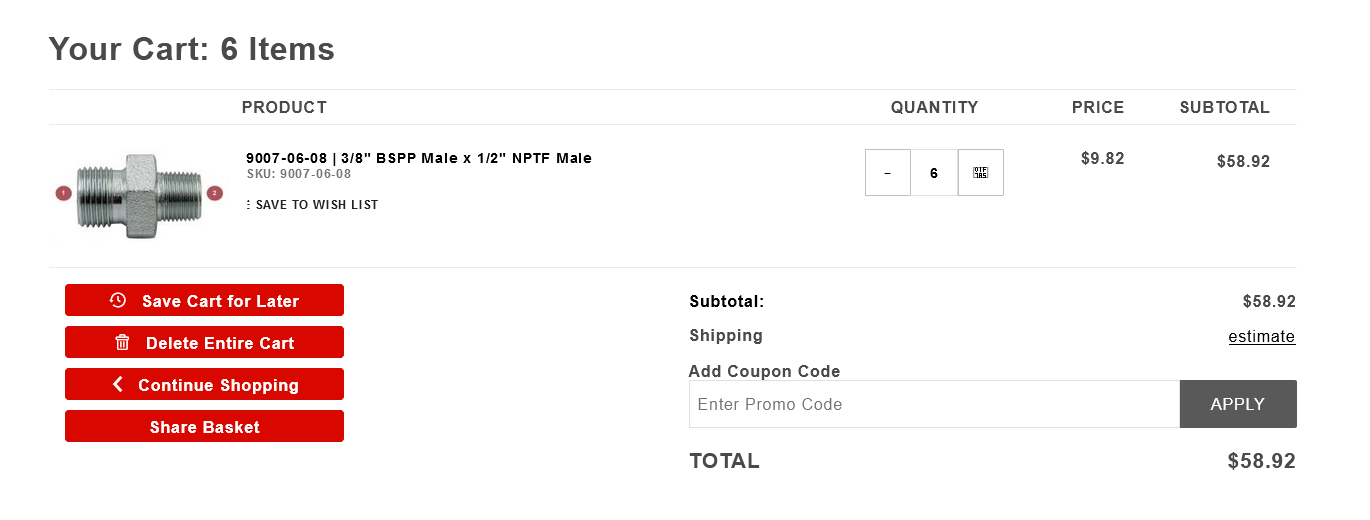This screenshot has height=520, width=1370.
Task: Open the 9007-06-08 BSPP Male product title
Action: (418, 158)
